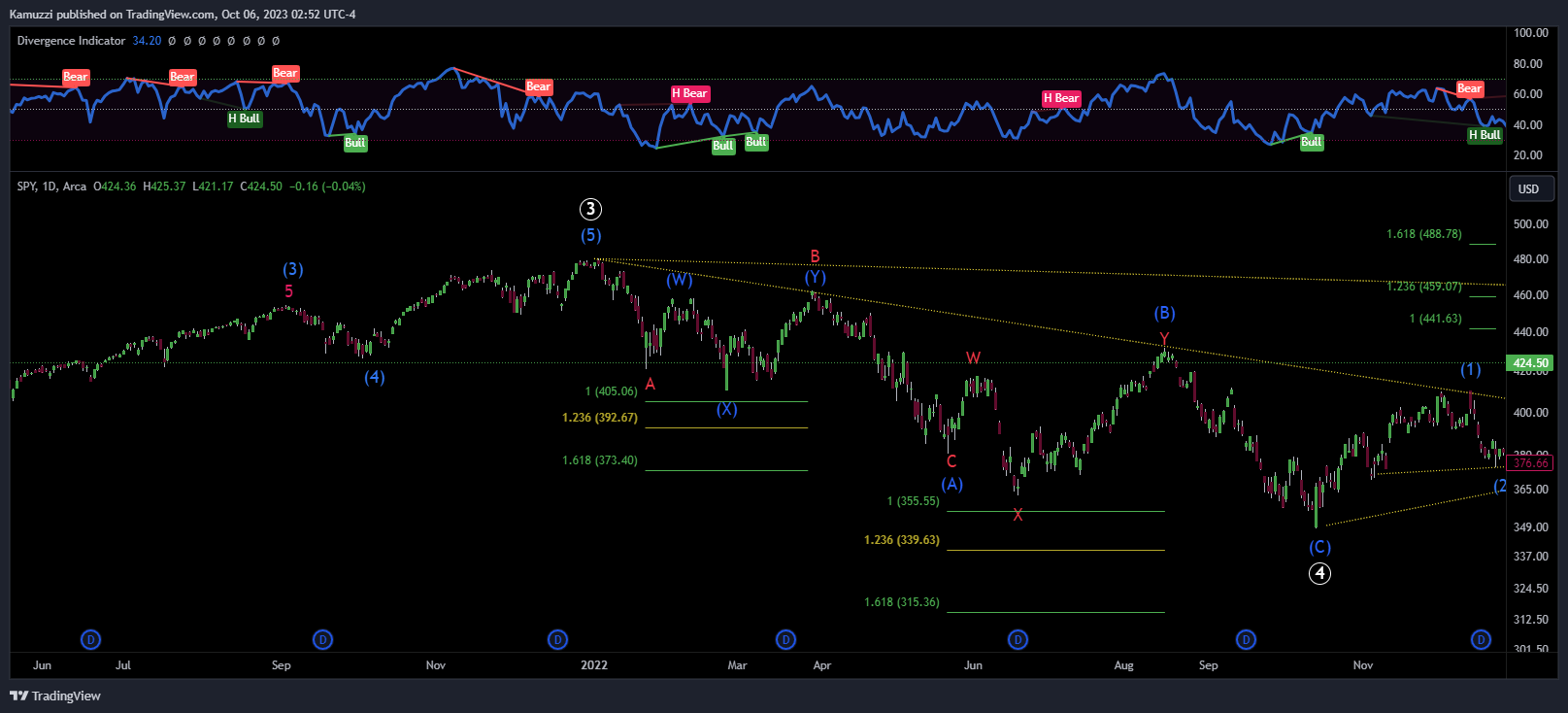Click the dividend D marker between Jun and Aug 2022
Viewport: 1568px width, 713px height.
click(x=1018, y=639)
